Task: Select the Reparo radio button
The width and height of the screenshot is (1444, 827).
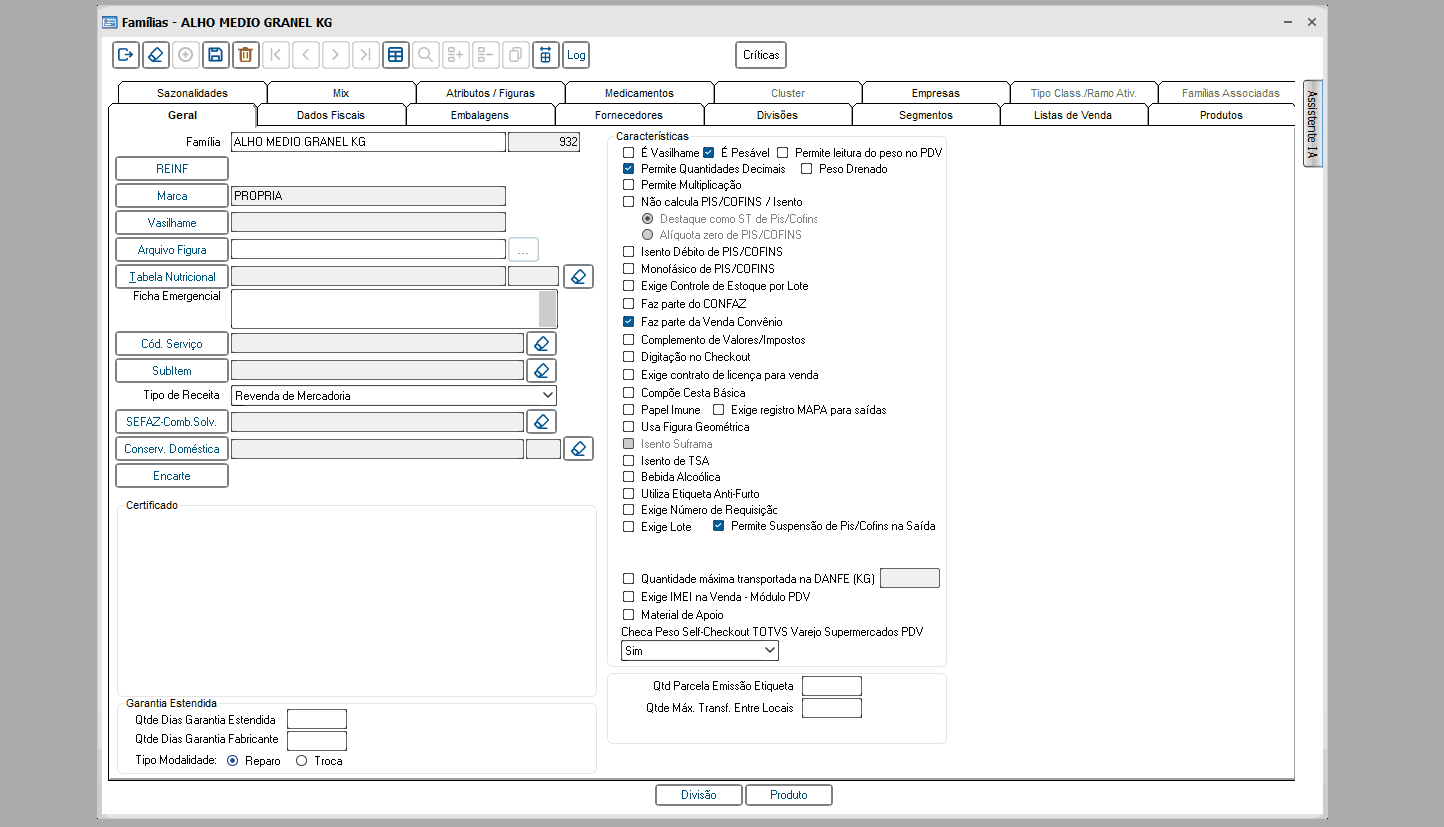Action: (233, 761)
